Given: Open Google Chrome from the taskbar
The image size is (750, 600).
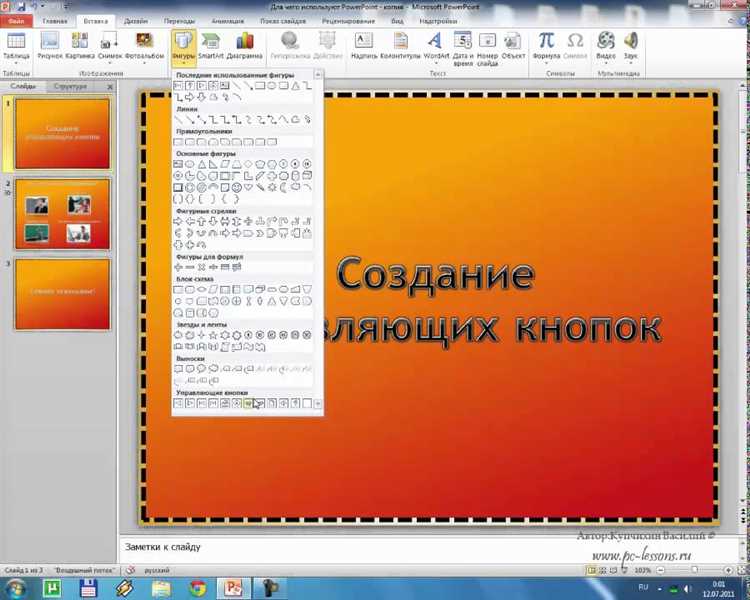Looking at the screenshot, I should [197, 589].
